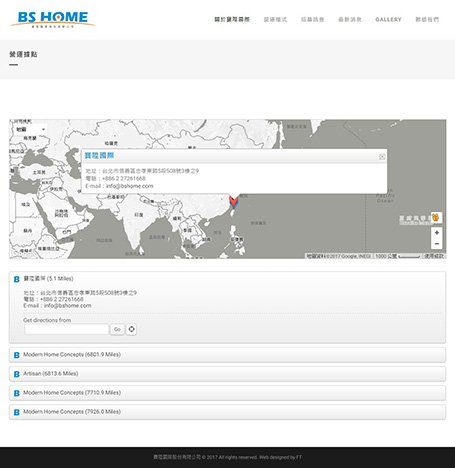
Task: Zoom out the map with minus button
Action: (437, 244)
